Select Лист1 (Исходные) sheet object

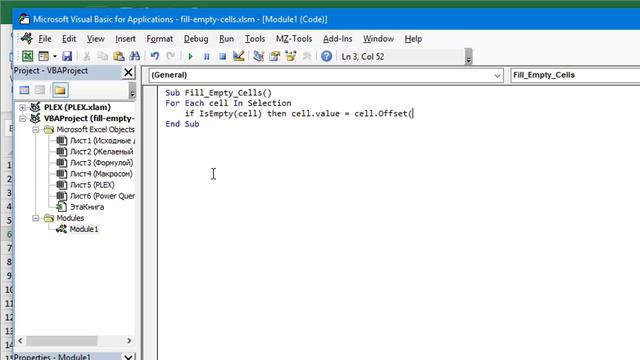(x=102, y=140)
